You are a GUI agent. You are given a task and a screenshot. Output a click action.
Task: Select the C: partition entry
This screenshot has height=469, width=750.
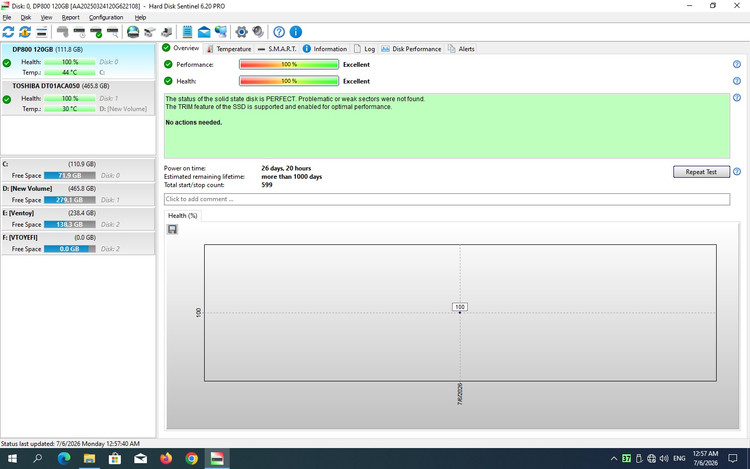click(x=78, y=170)
